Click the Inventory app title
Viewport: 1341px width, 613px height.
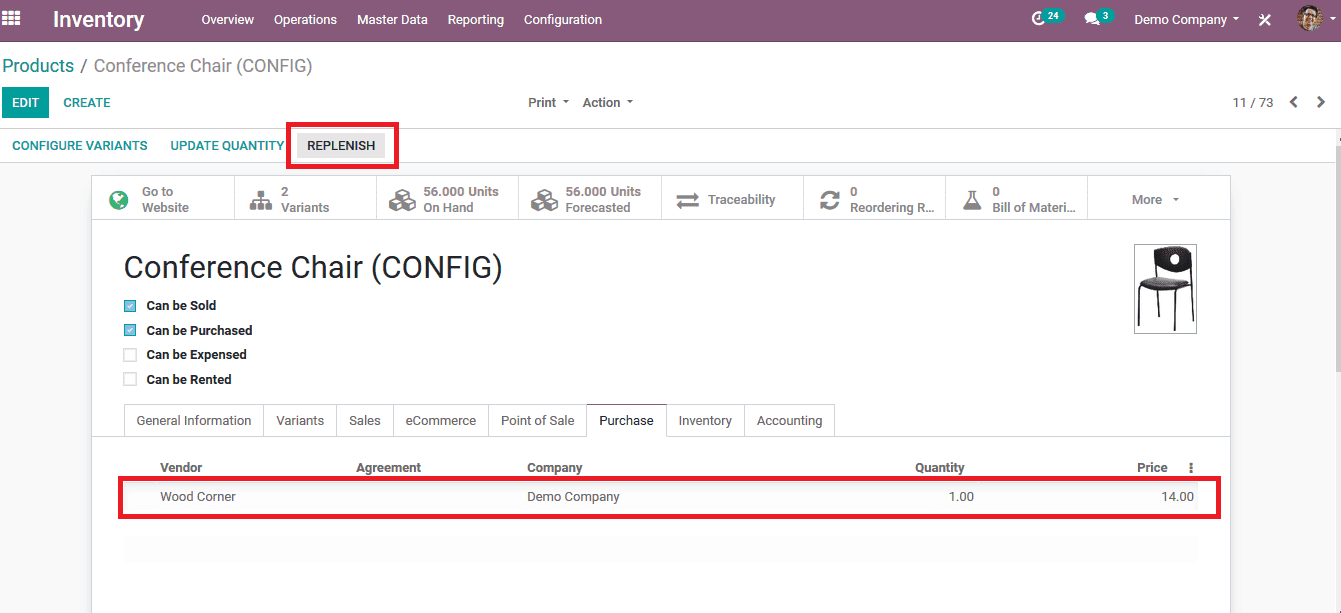tap(98, 19)
